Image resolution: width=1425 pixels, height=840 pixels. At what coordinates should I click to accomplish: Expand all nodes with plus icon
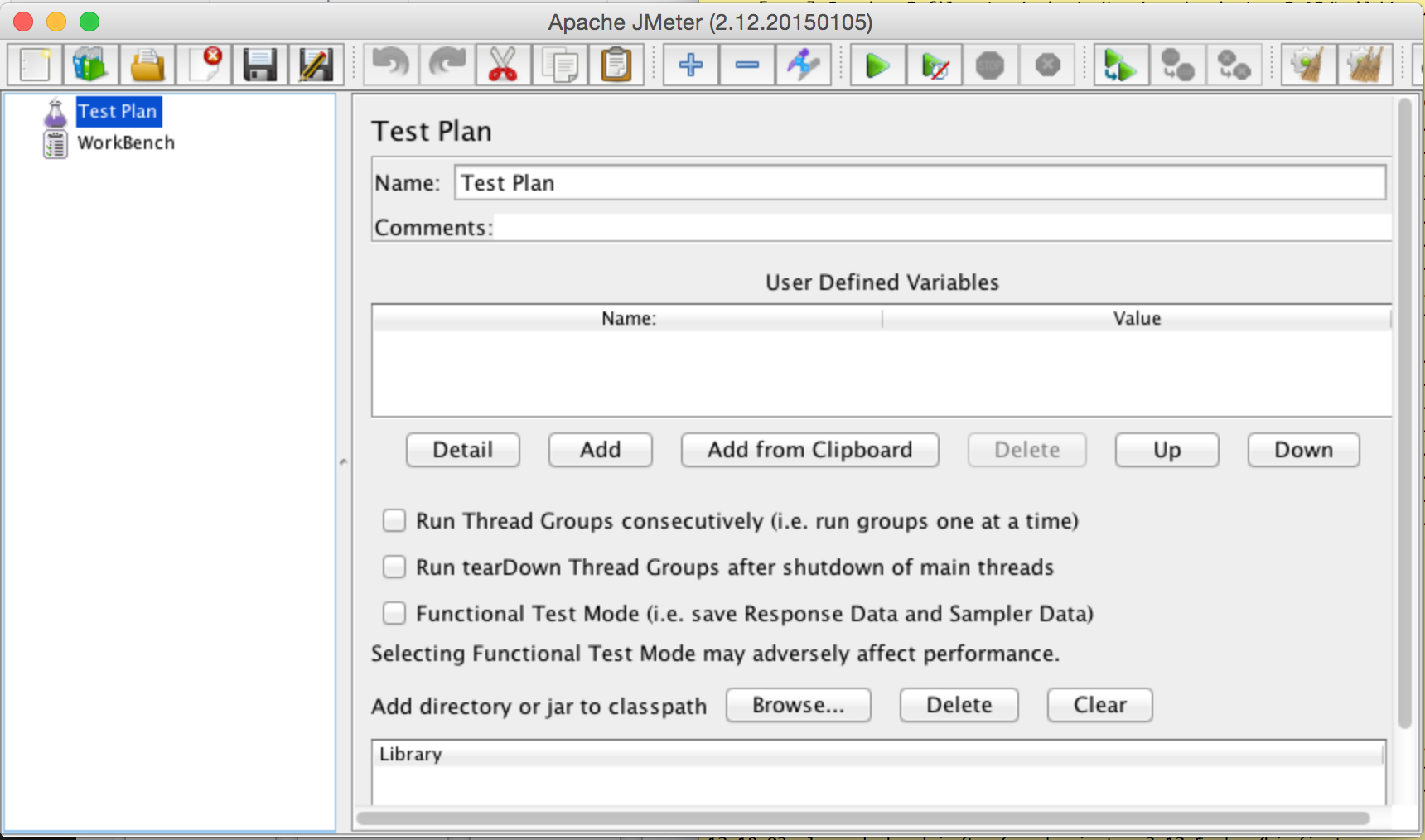690,65
